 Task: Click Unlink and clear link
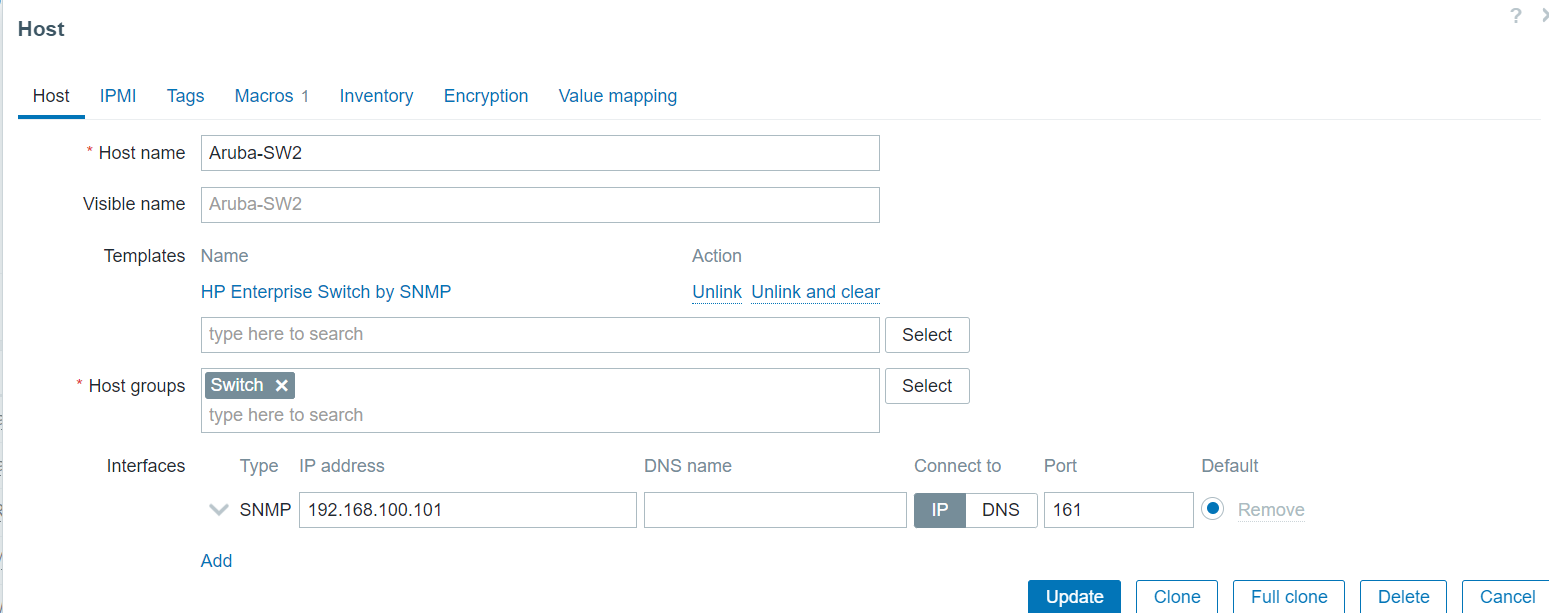coord(815,292)
